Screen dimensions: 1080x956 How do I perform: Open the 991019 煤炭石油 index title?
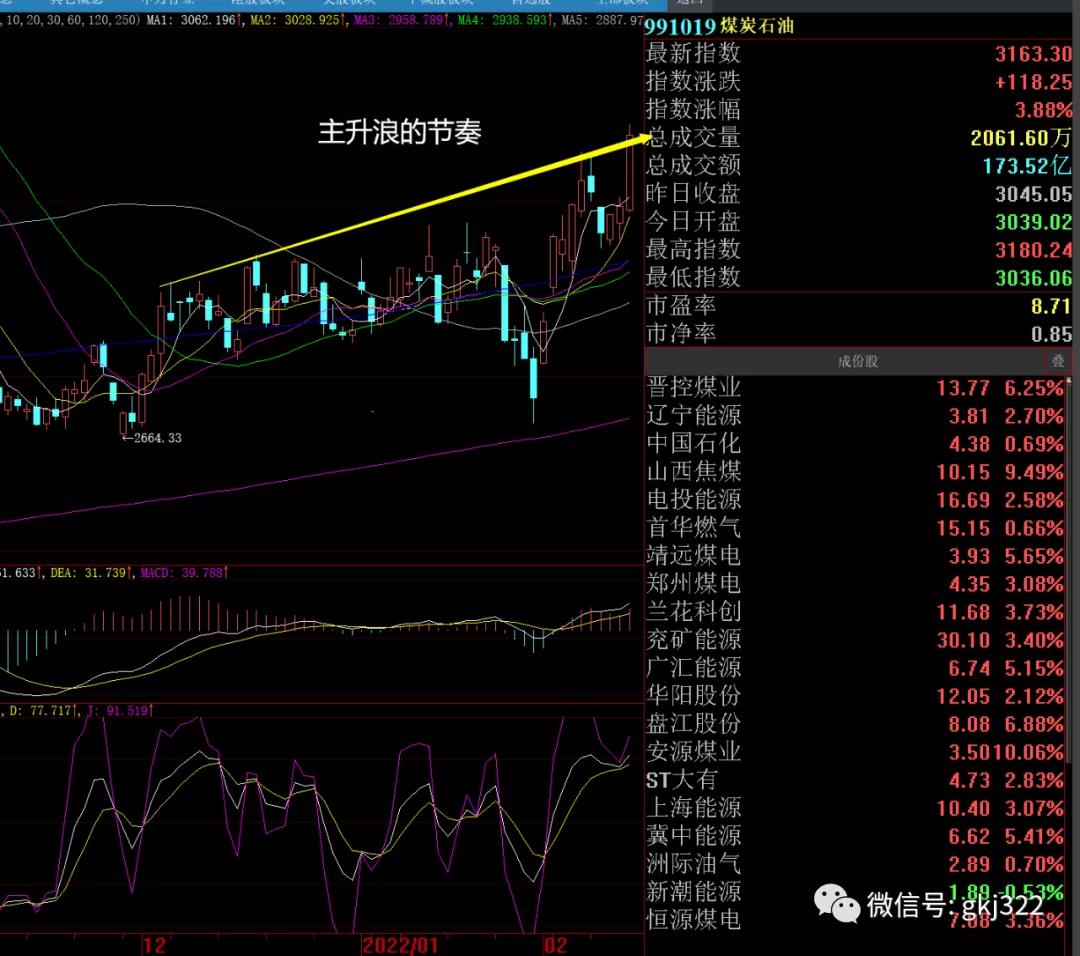click(719, 26)
